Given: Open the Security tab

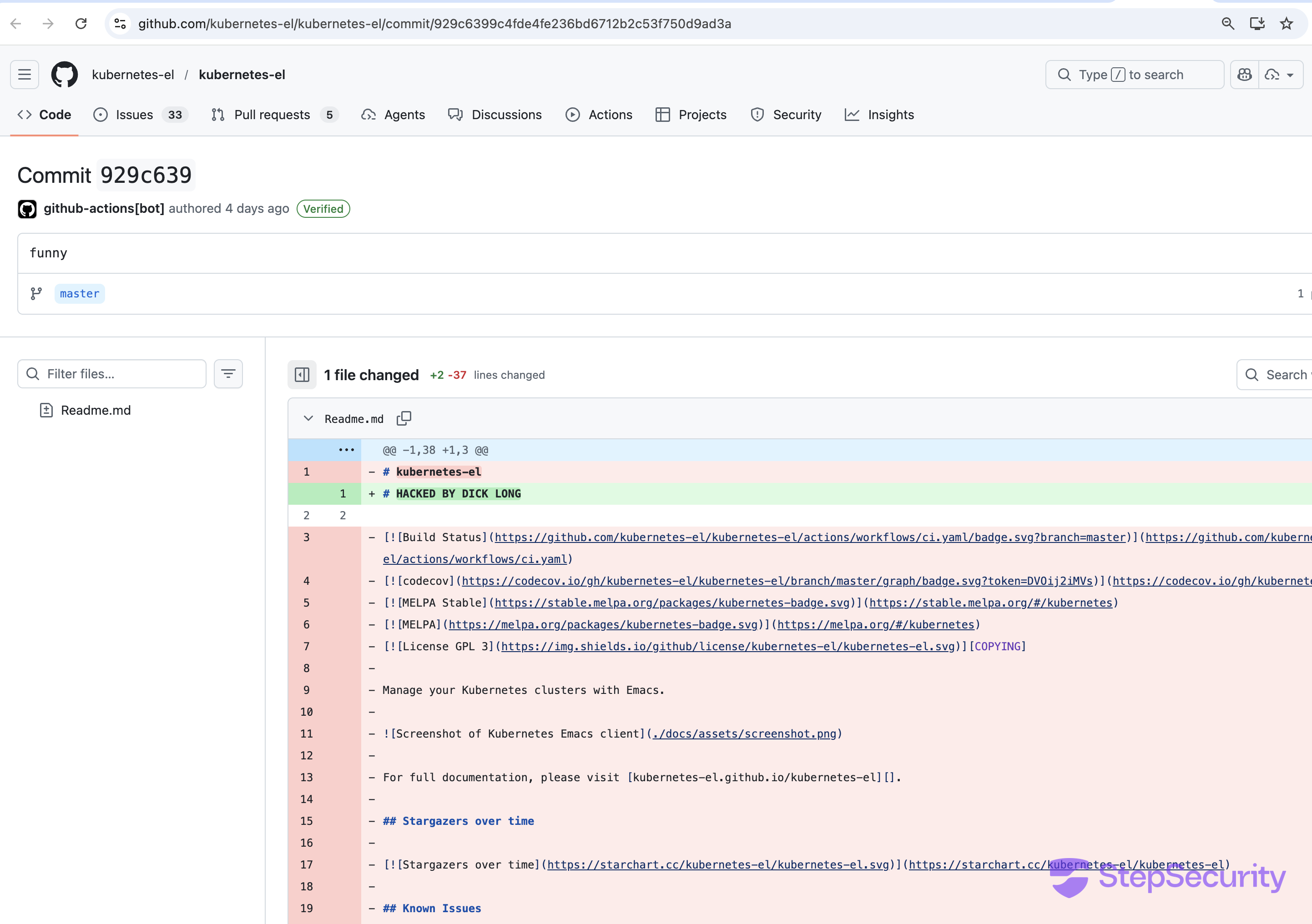Looking at the screenshot, I should point(797,115).
